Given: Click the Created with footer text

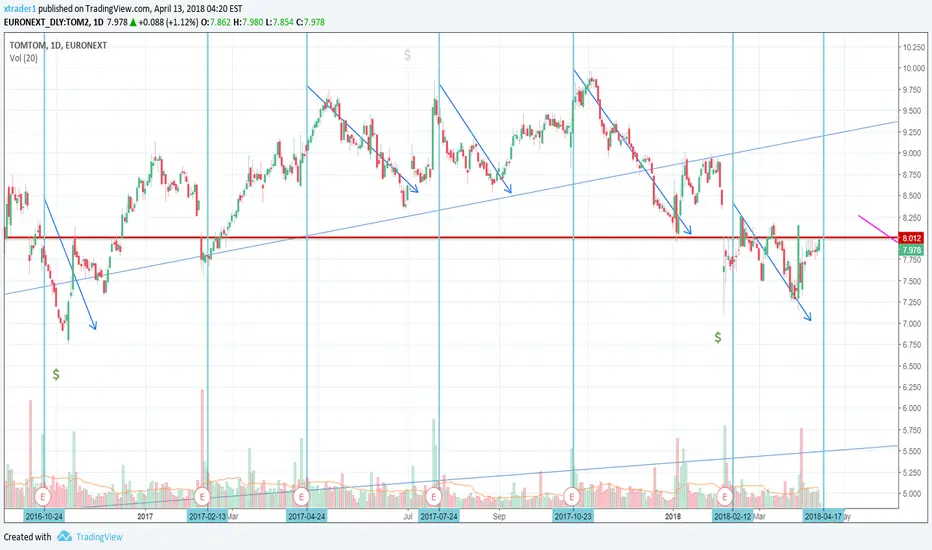Looking at the screenshot, I should click(x=27, y=537).
